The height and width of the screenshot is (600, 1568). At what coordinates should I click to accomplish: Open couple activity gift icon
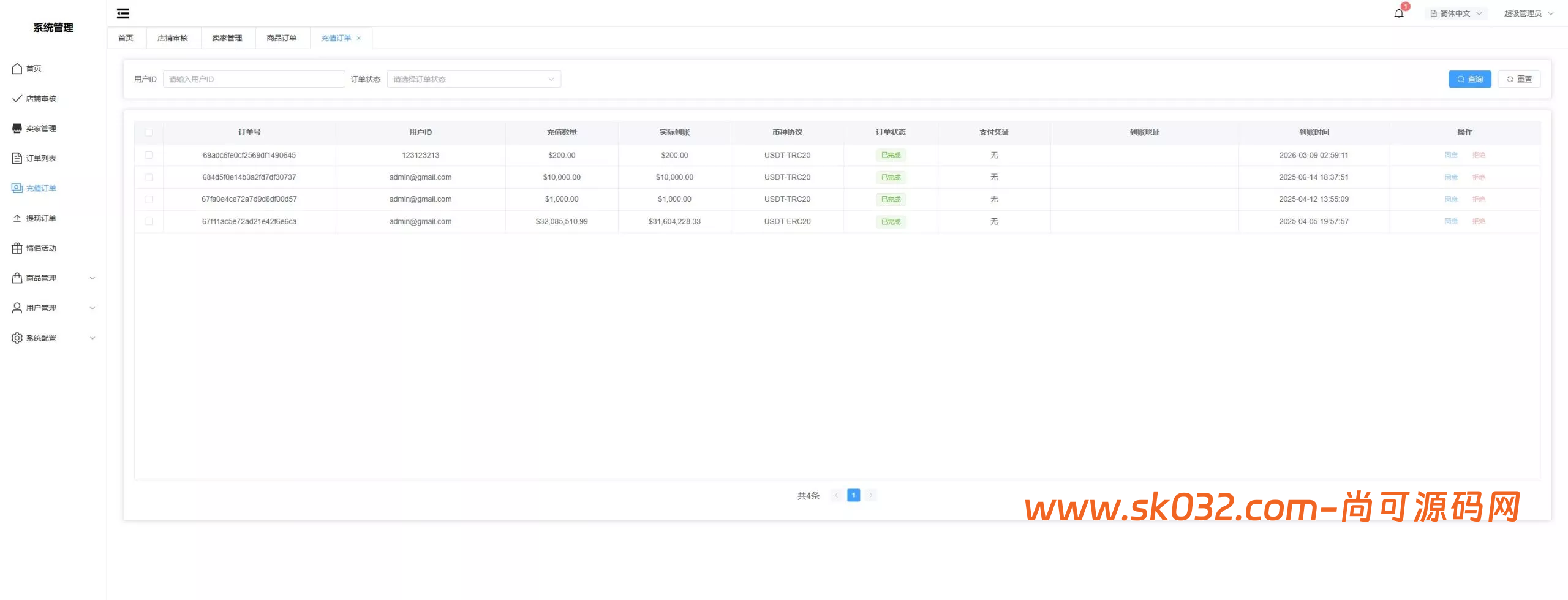(x=17, y=248)
